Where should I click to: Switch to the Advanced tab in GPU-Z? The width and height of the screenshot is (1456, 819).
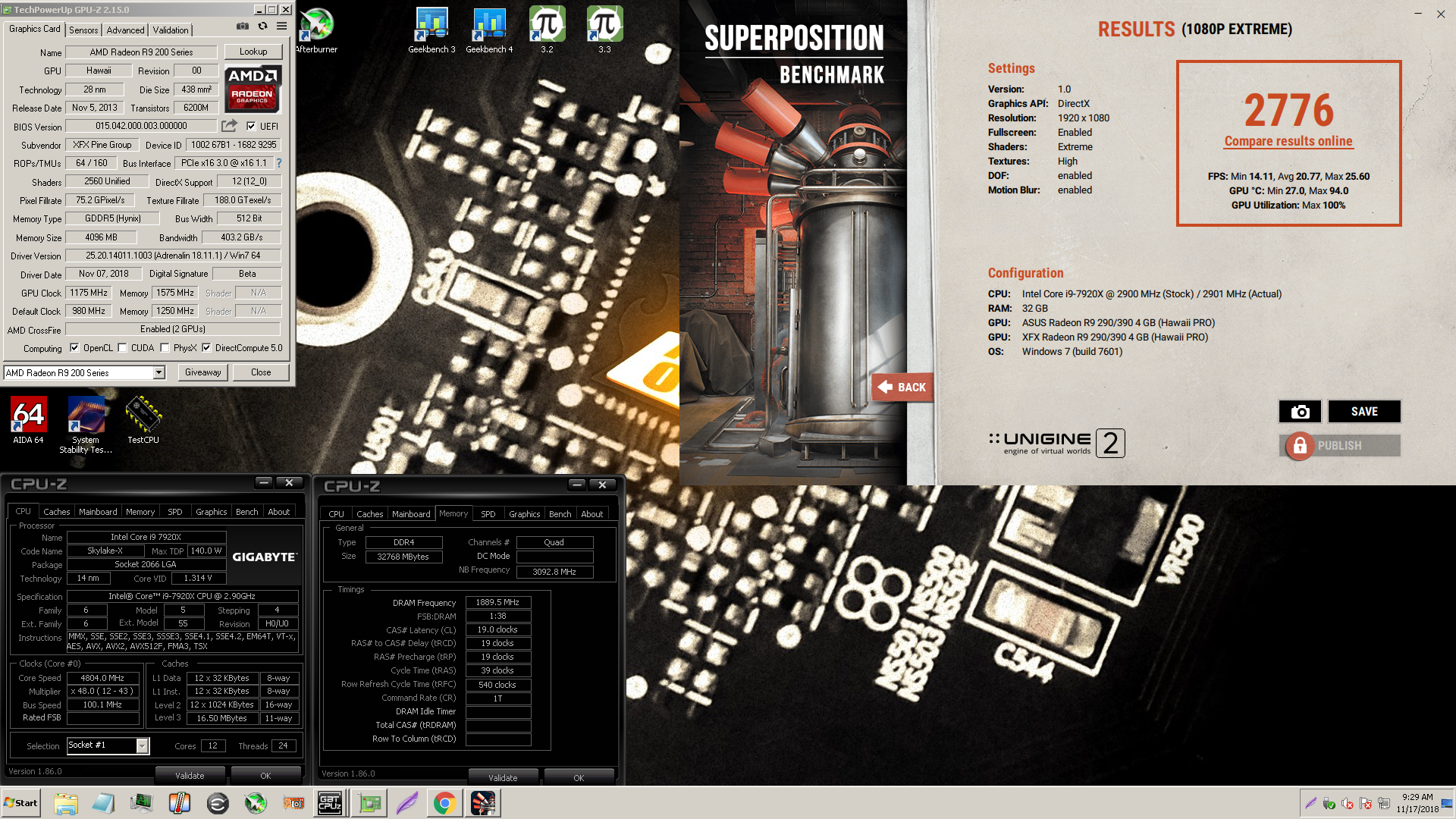point(125,30)
